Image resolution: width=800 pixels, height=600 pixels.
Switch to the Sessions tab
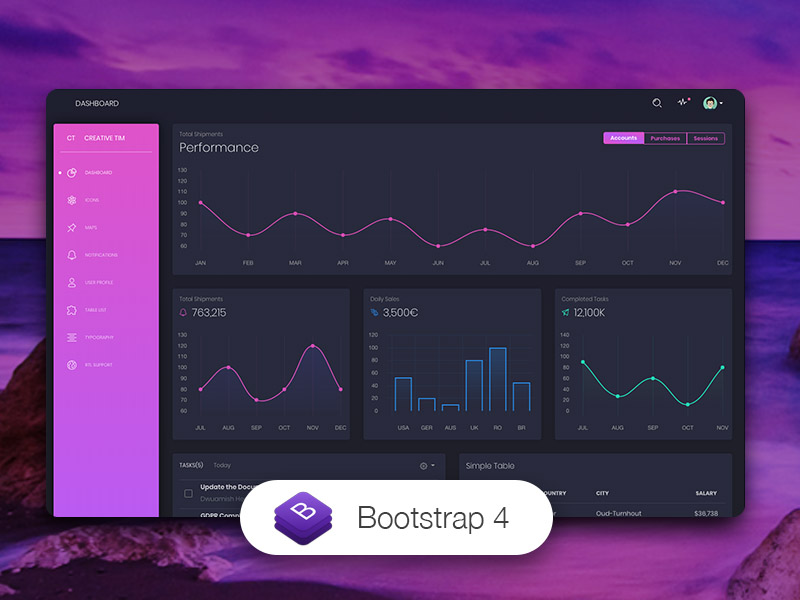pyautogui.click(x=706, y=138)
